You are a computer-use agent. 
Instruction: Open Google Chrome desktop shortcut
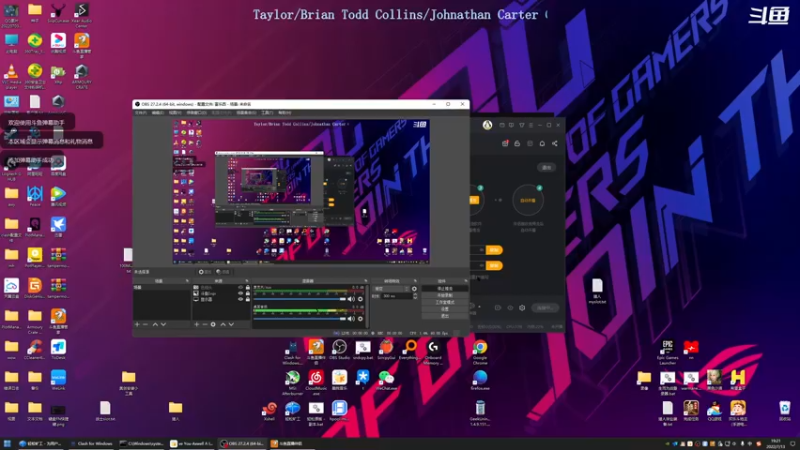click(x=480, y=353)
